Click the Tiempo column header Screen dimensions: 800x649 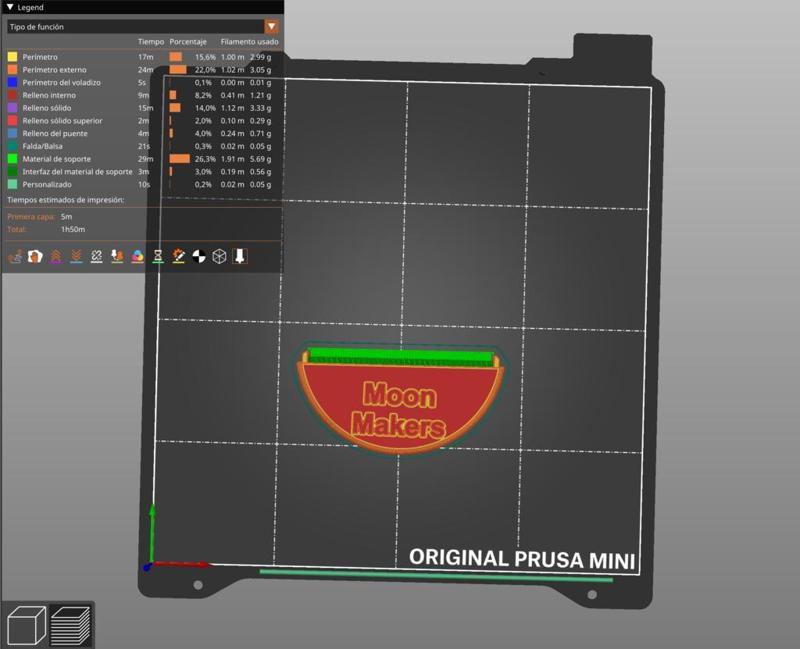coord(151,41)
